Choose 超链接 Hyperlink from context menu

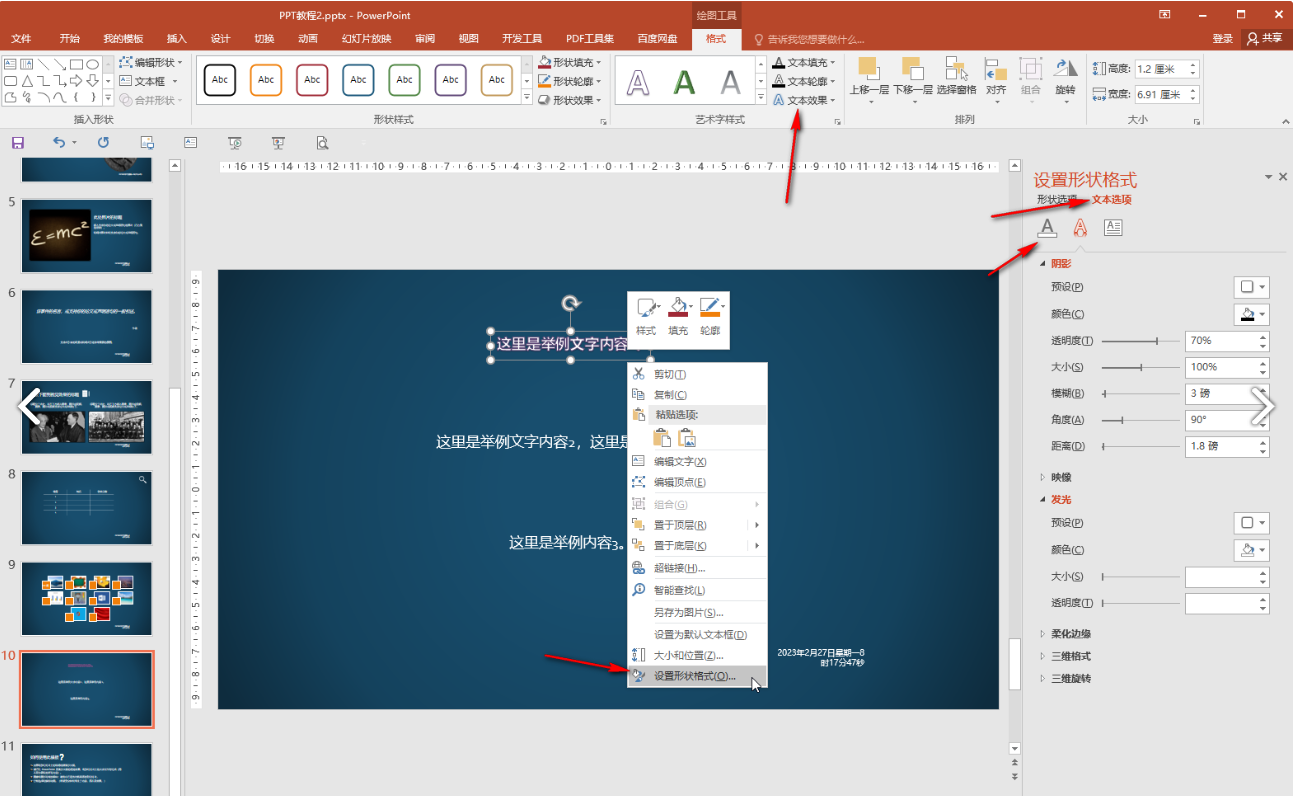[x=697, y=568]
